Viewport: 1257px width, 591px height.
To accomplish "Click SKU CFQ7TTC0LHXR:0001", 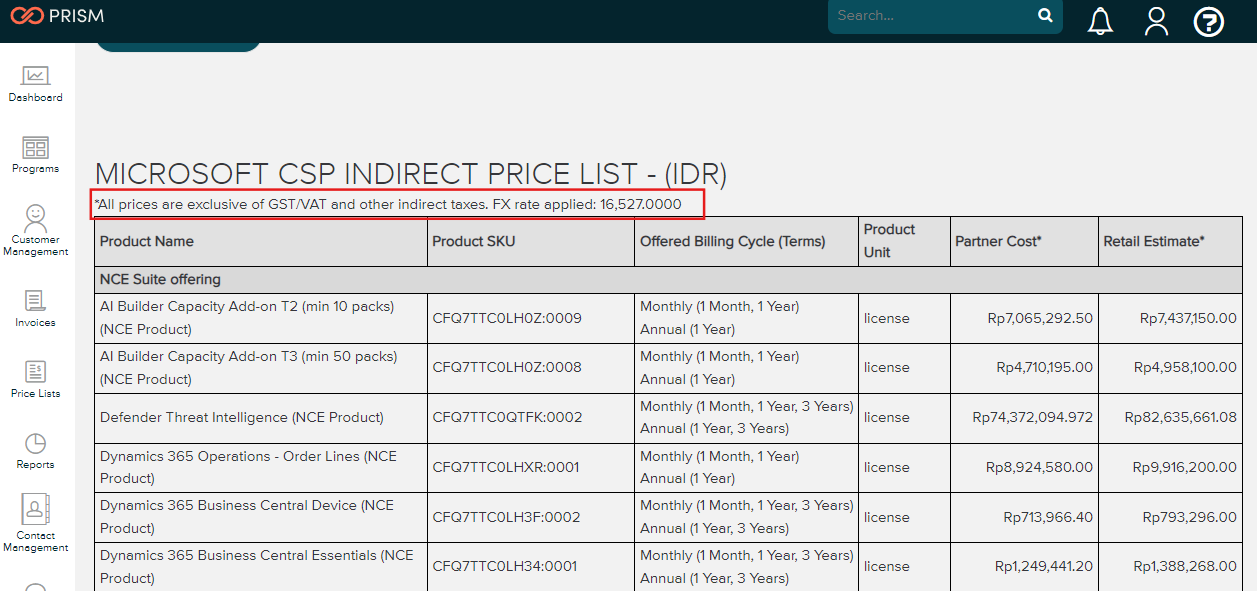I will (x=506, y=467).
